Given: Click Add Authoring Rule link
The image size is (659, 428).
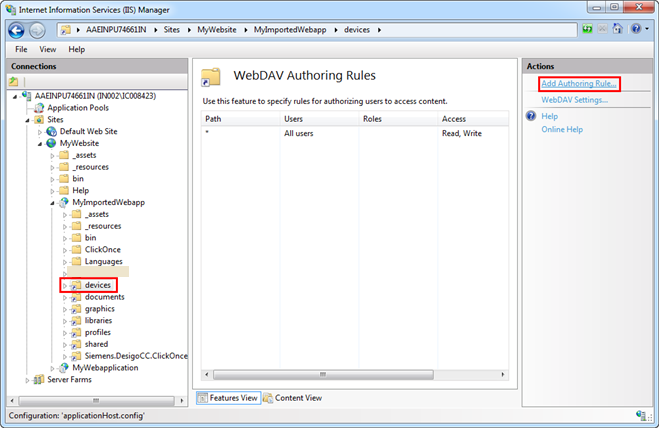Looking at the screenshot, I should [x=578, y=84].
